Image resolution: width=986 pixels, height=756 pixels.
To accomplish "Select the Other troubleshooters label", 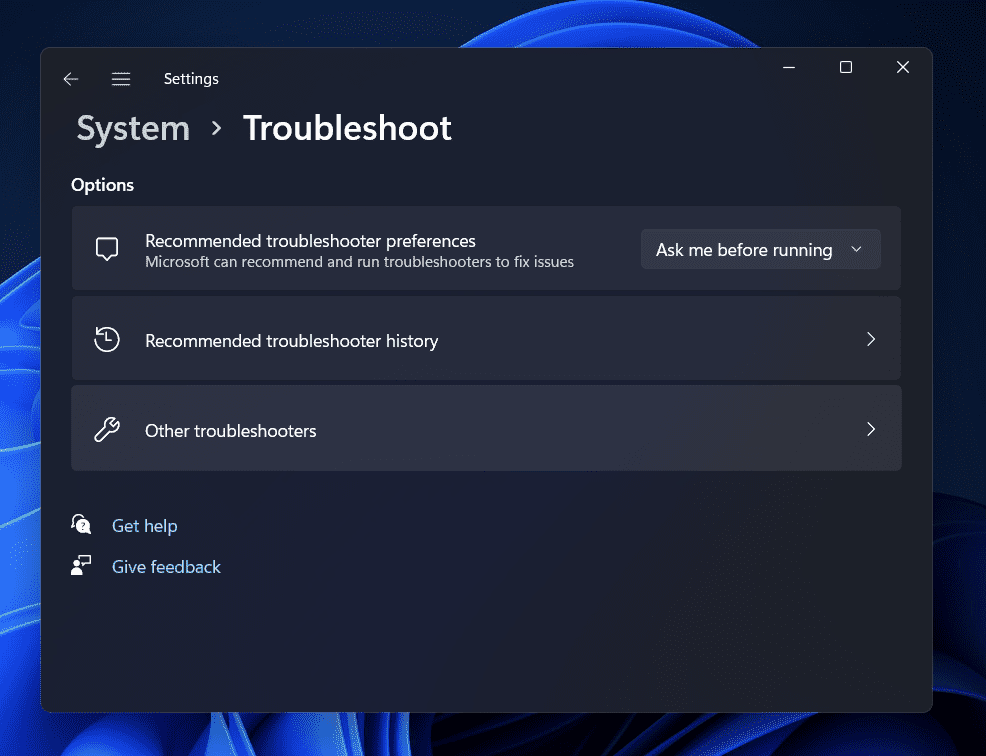I will 230,431.
